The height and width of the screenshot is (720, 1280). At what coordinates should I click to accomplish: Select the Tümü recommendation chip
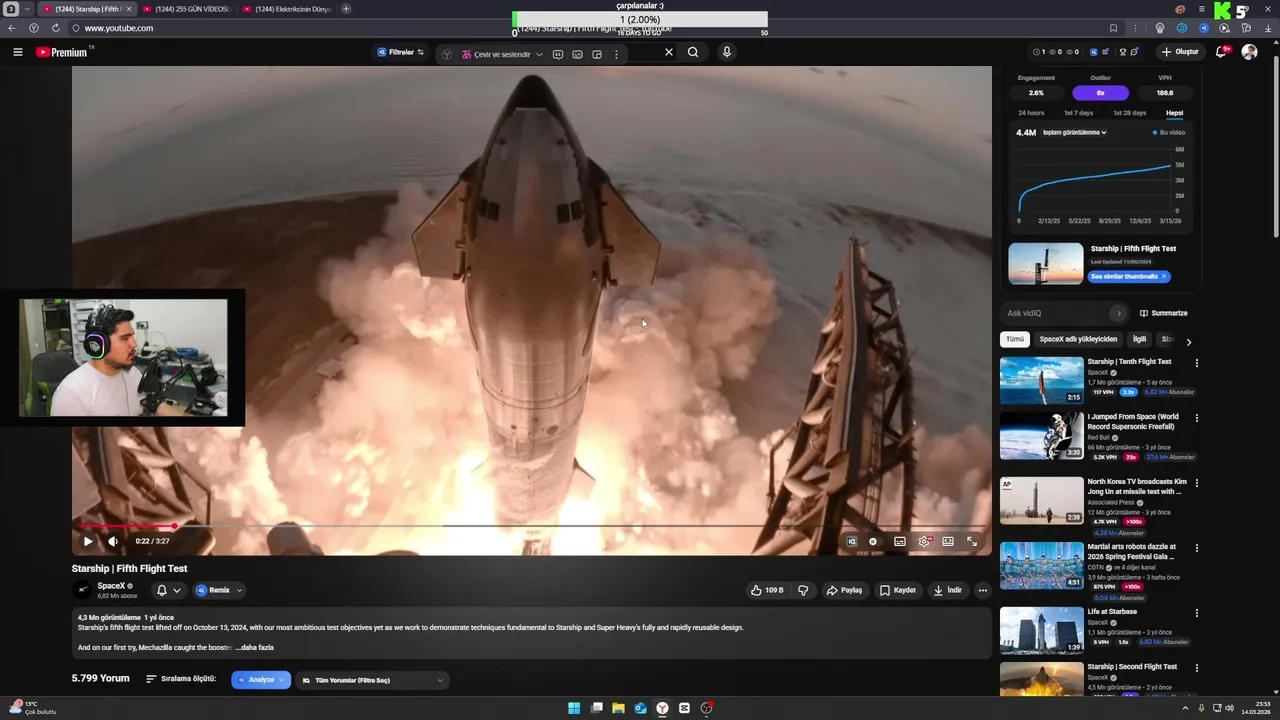click(1015, 339)
